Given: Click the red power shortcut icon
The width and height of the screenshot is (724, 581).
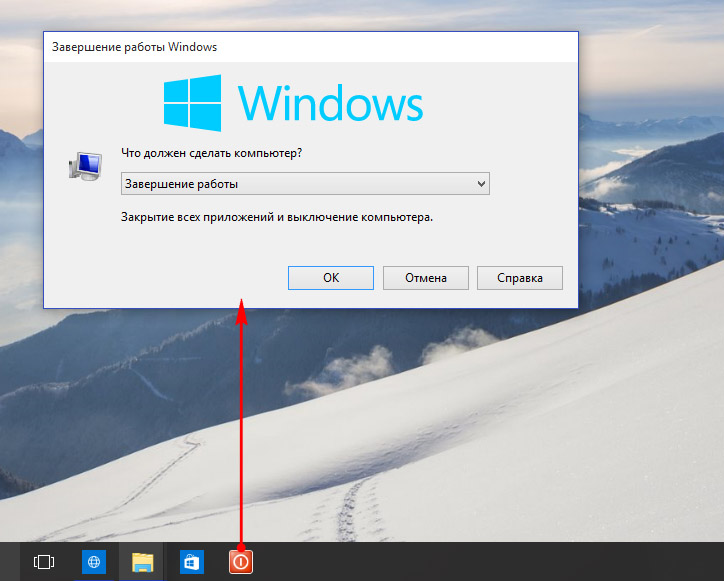Looking at the screenshot, I should pyautogui.click(x=241, y=562).
